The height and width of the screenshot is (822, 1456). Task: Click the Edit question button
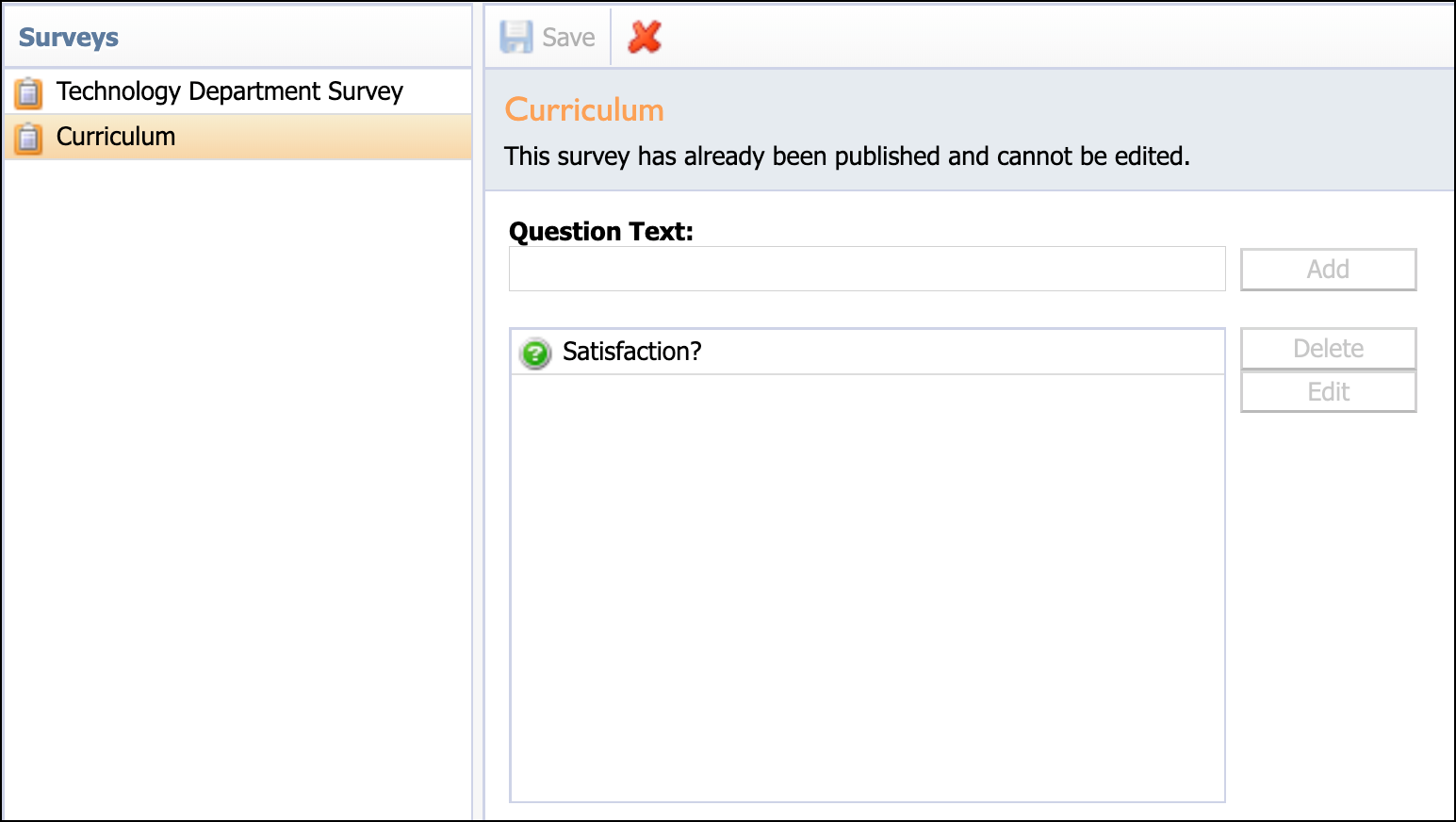tap(1328, 392)
